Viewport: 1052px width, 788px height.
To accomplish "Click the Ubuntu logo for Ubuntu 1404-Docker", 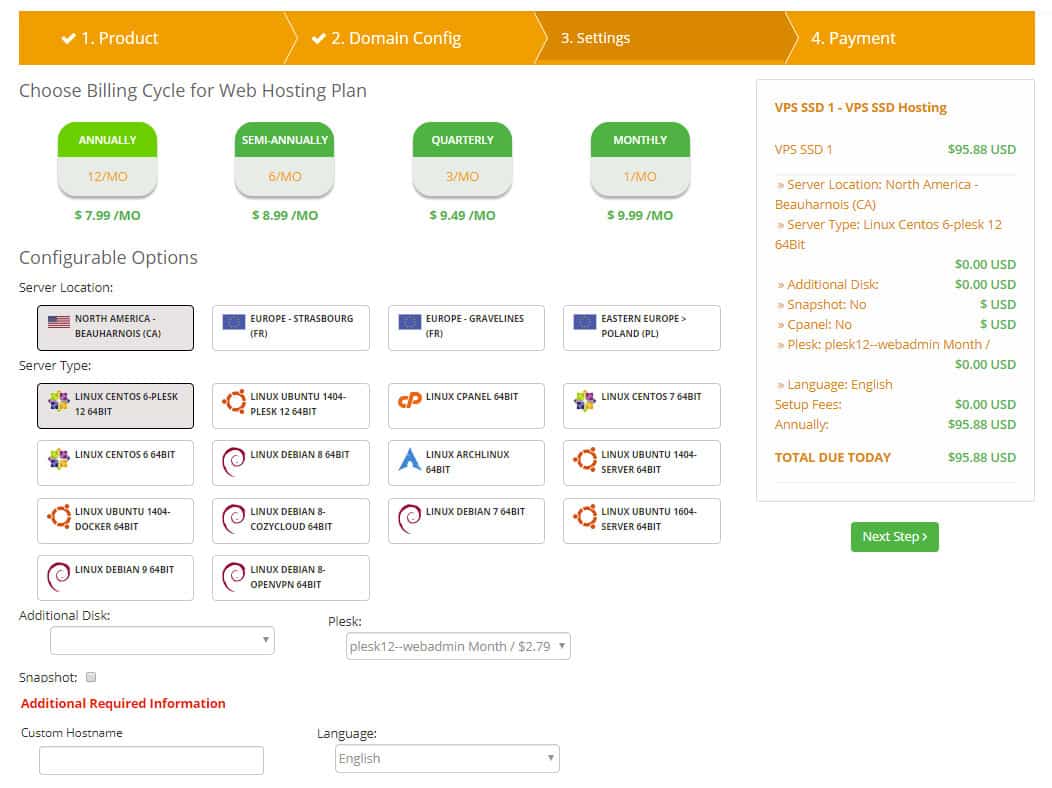I will 59,517.
